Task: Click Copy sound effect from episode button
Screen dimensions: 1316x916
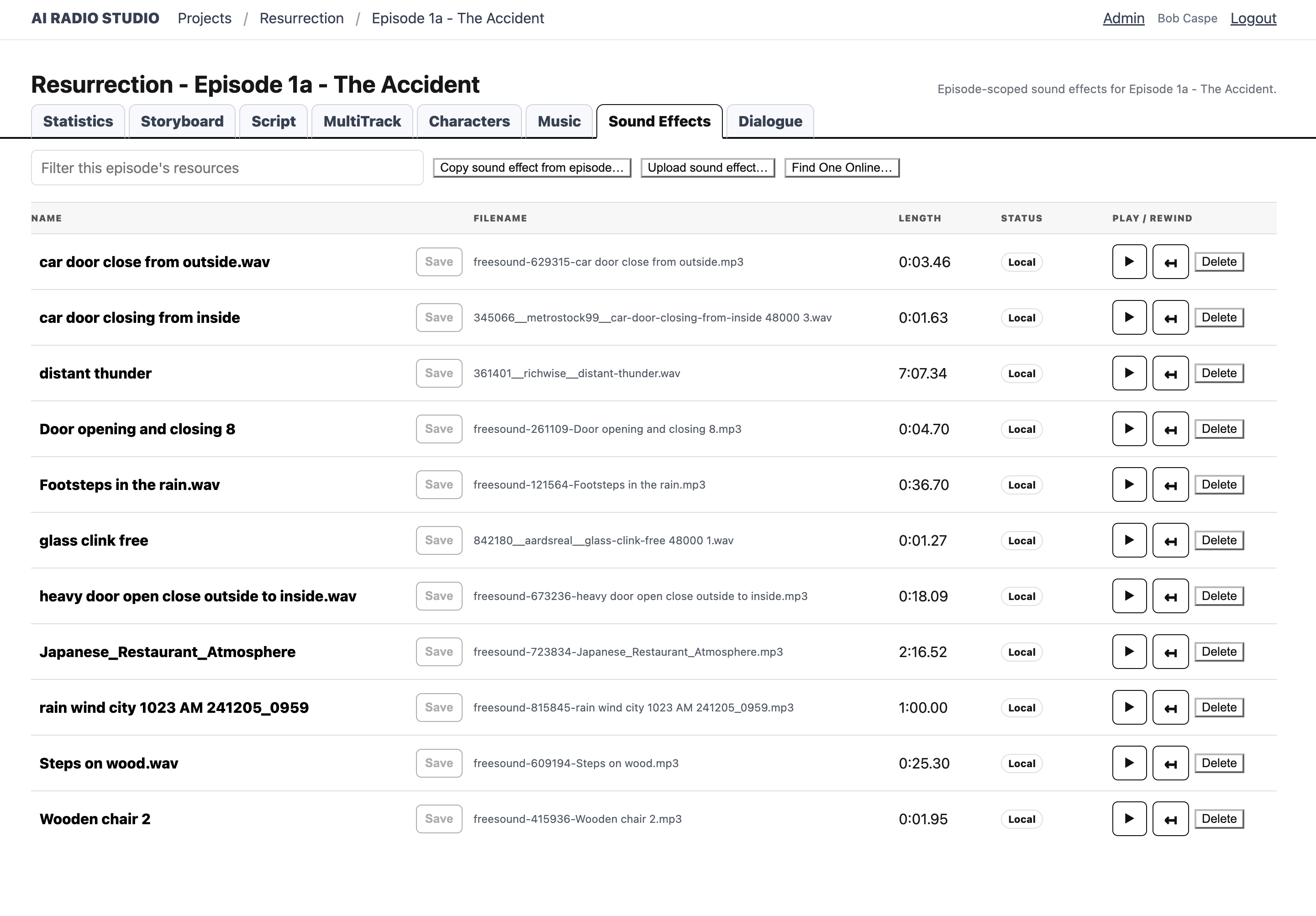Action: point(532,168)
